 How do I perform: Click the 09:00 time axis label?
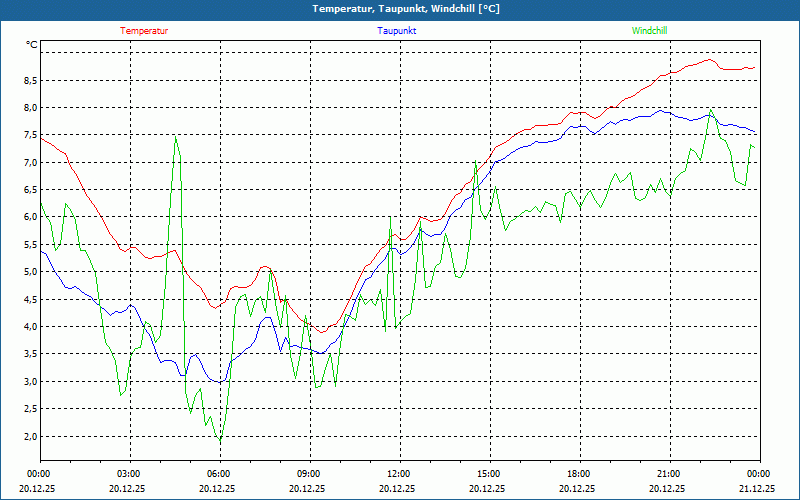310,474
